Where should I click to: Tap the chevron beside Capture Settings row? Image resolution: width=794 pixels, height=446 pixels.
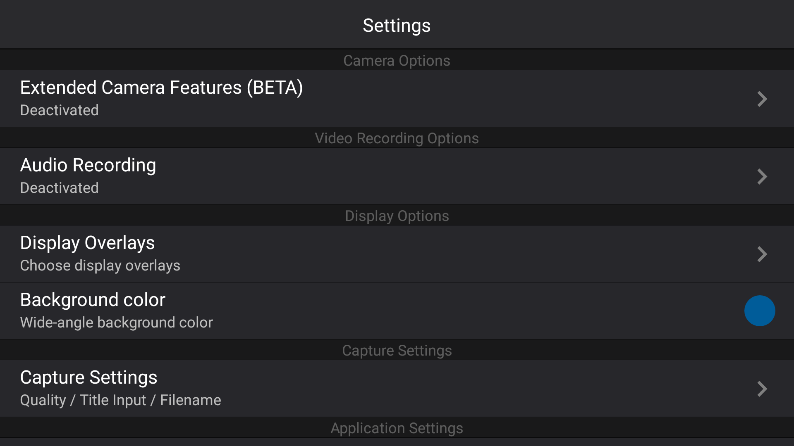[762, 389]
